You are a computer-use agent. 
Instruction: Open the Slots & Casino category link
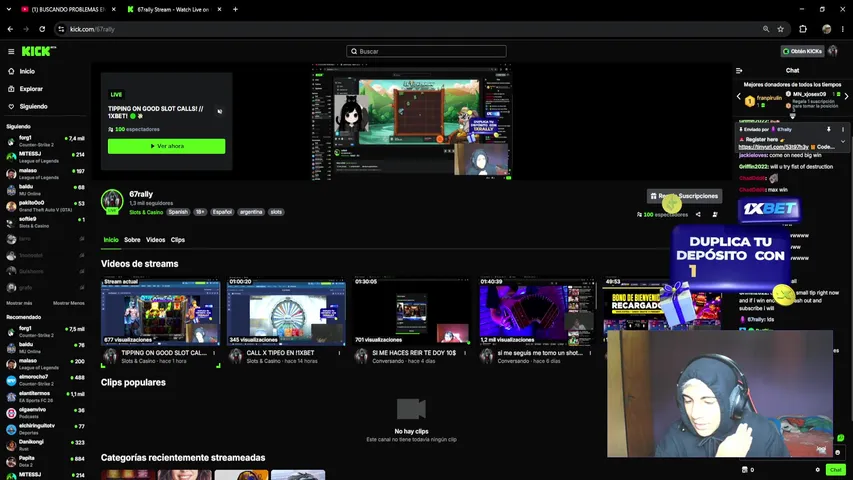[x=146, y=212]
